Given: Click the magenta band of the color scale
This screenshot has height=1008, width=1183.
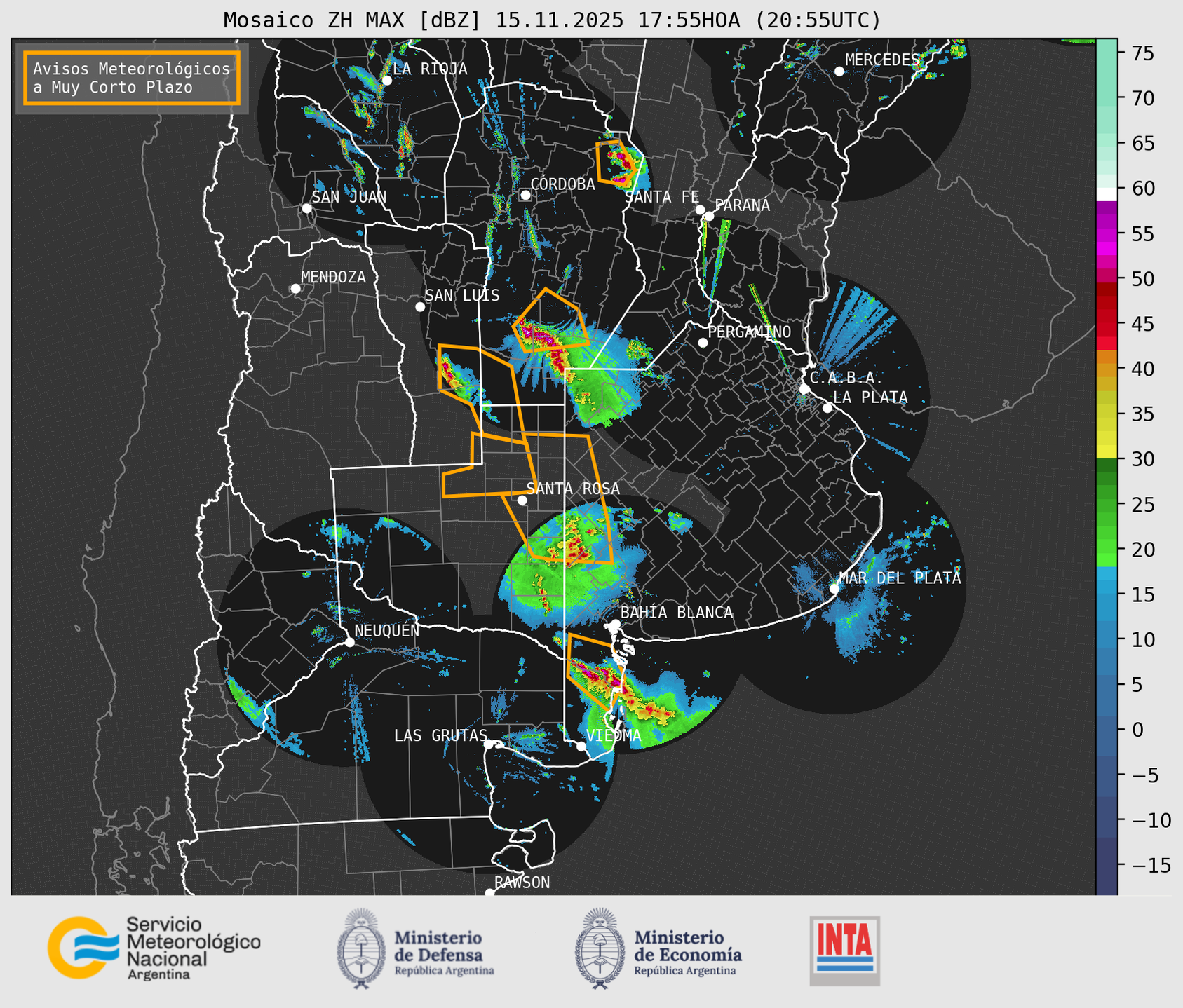Looking at the screenshot, I should click(x=1107, y=234).
